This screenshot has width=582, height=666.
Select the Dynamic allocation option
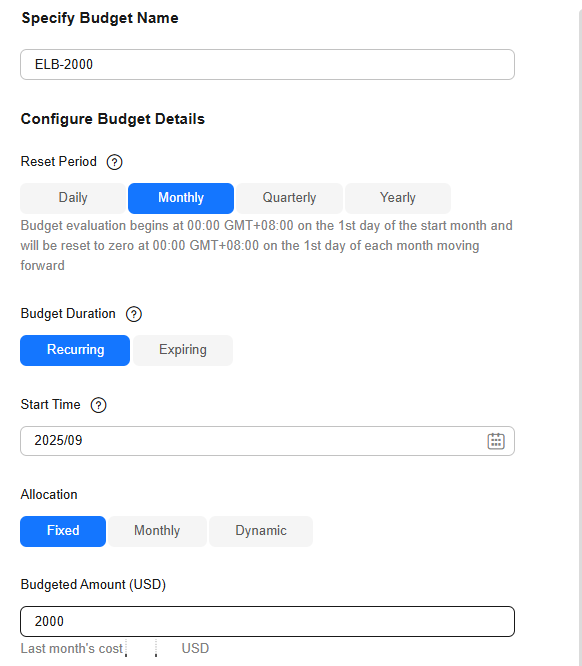[x=261, y=531]
